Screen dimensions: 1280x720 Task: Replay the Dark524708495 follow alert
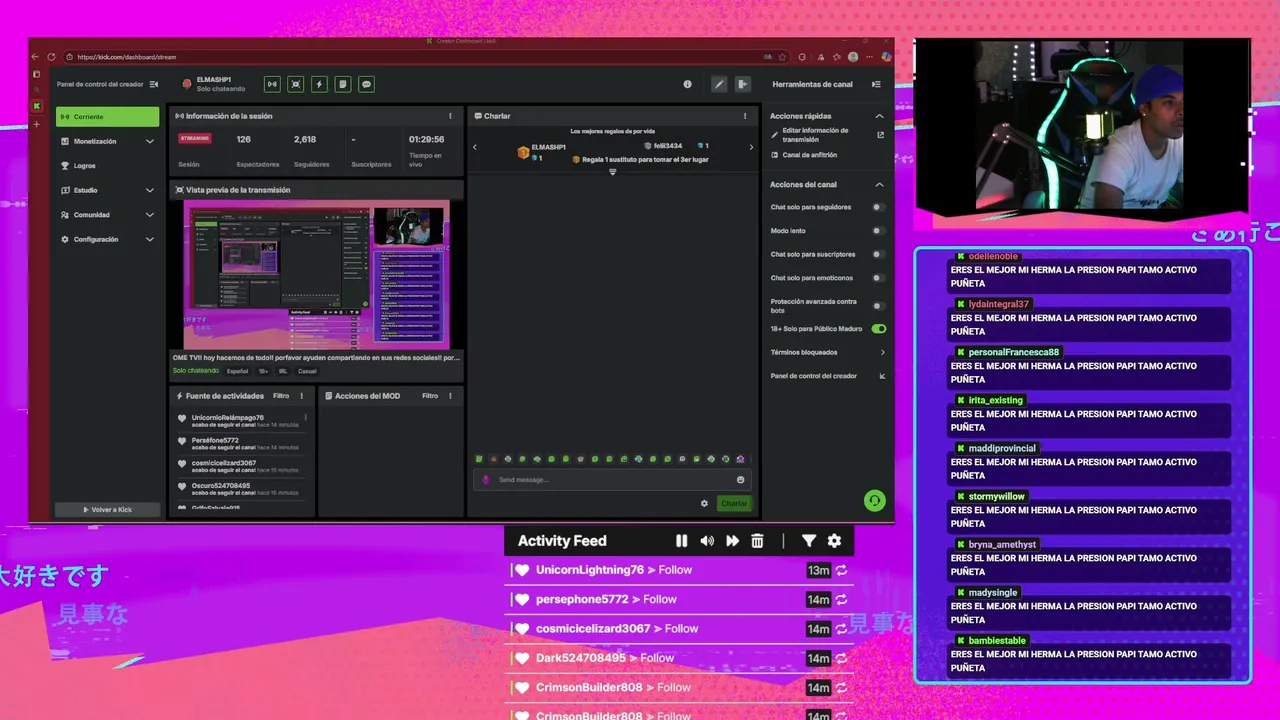tap(842, 658)
